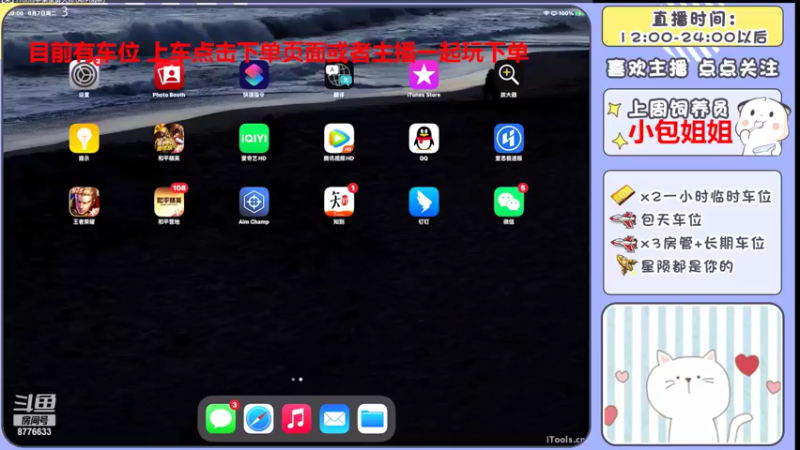
Task: Click the room number 8776633
Action: coord(34,432)
